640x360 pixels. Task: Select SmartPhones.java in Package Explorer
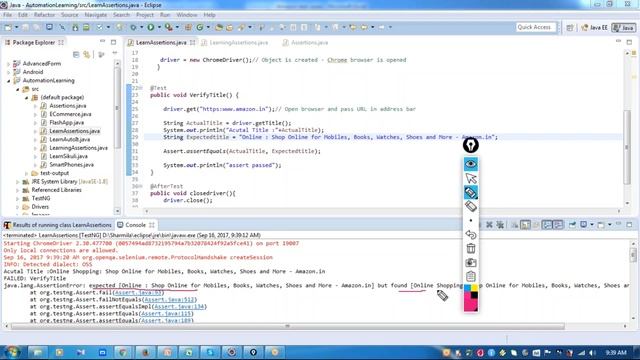click(71, 164)
